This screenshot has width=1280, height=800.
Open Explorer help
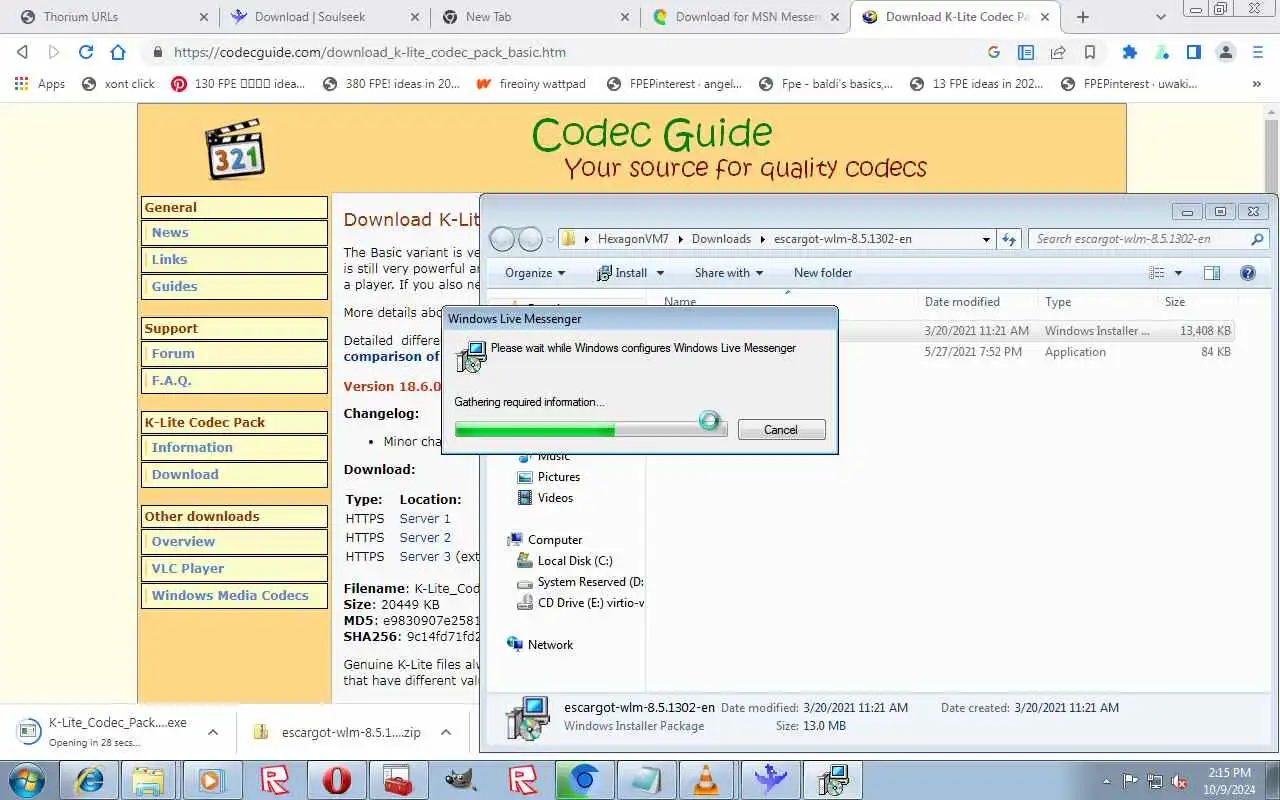point(1247,273)
